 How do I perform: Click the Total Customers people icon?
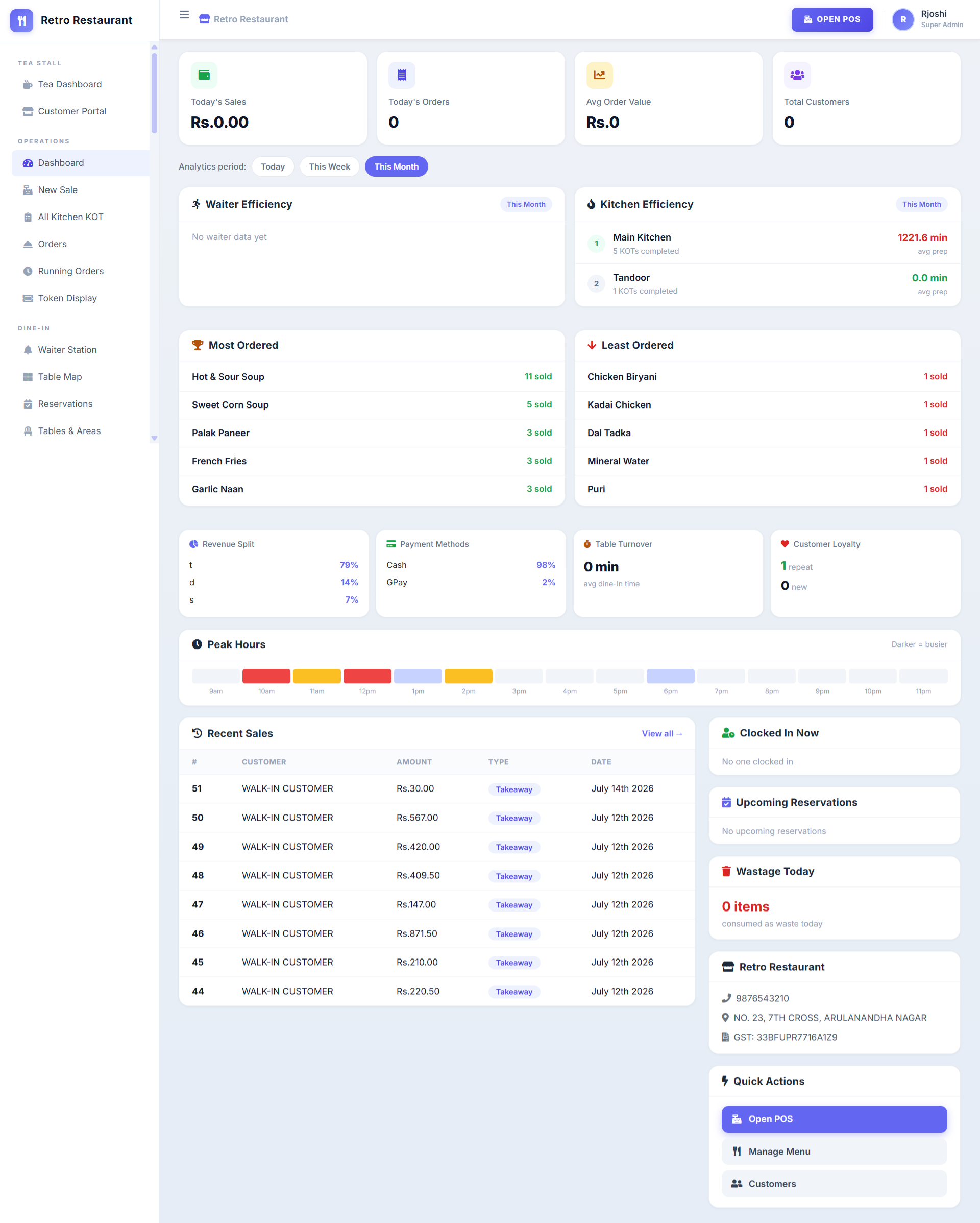point(797,75)
